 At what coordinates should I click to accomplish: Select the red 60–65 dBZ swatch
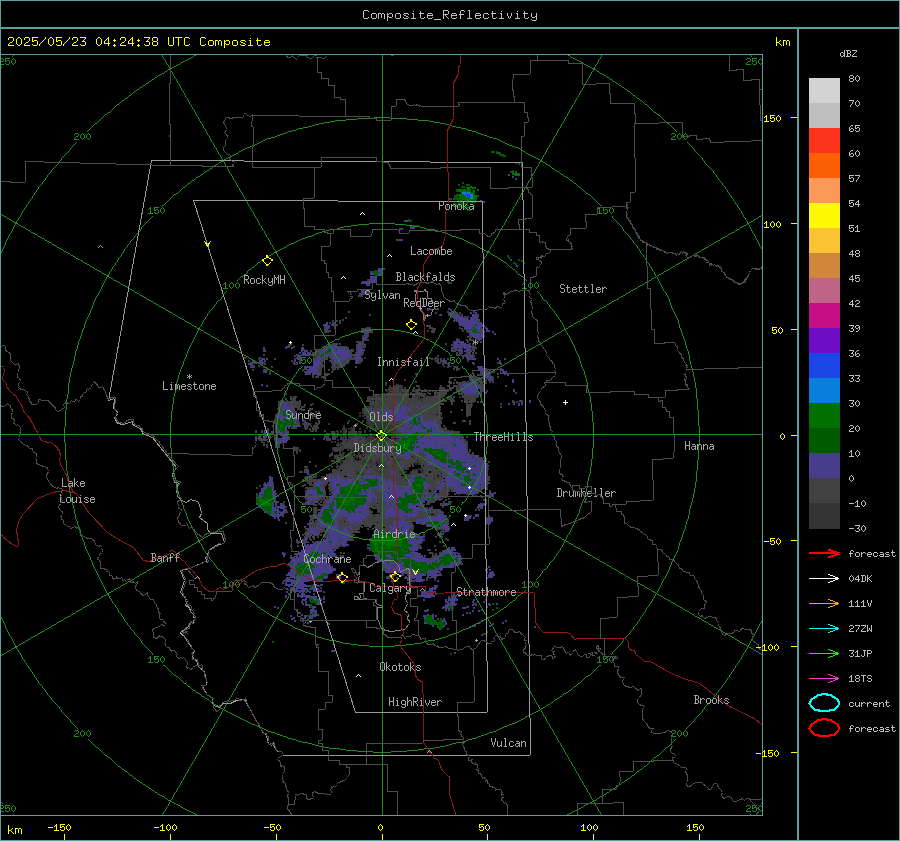824,141
